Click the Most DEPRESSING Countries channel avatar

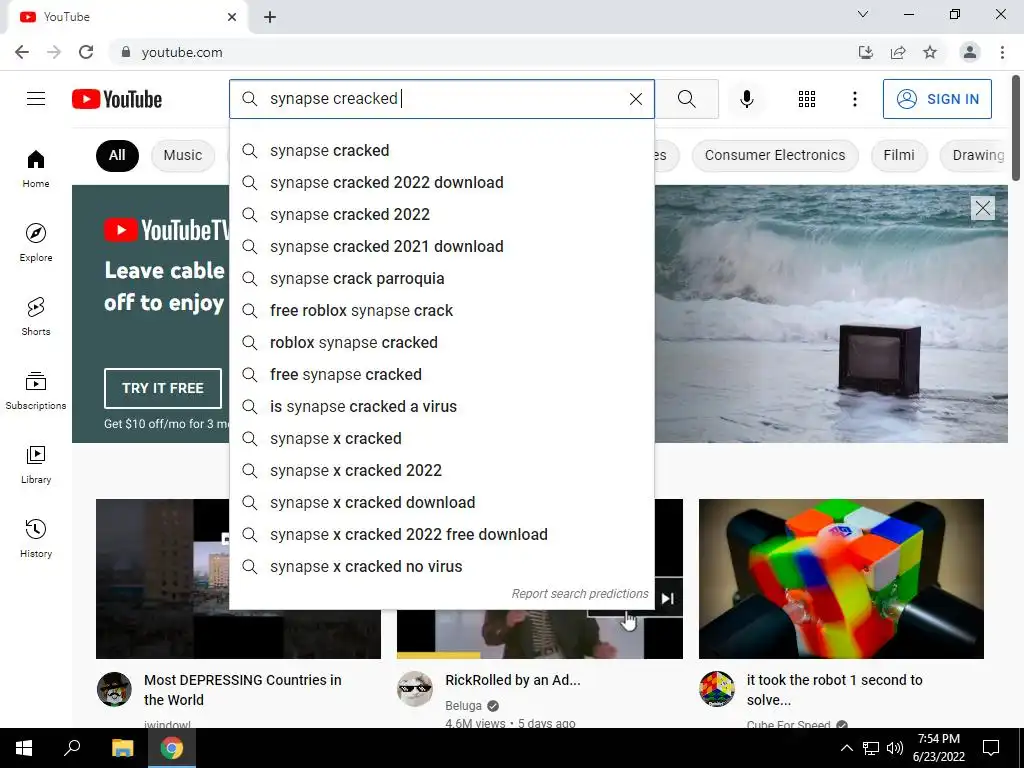pyautogui.click(x=114, y=688)
